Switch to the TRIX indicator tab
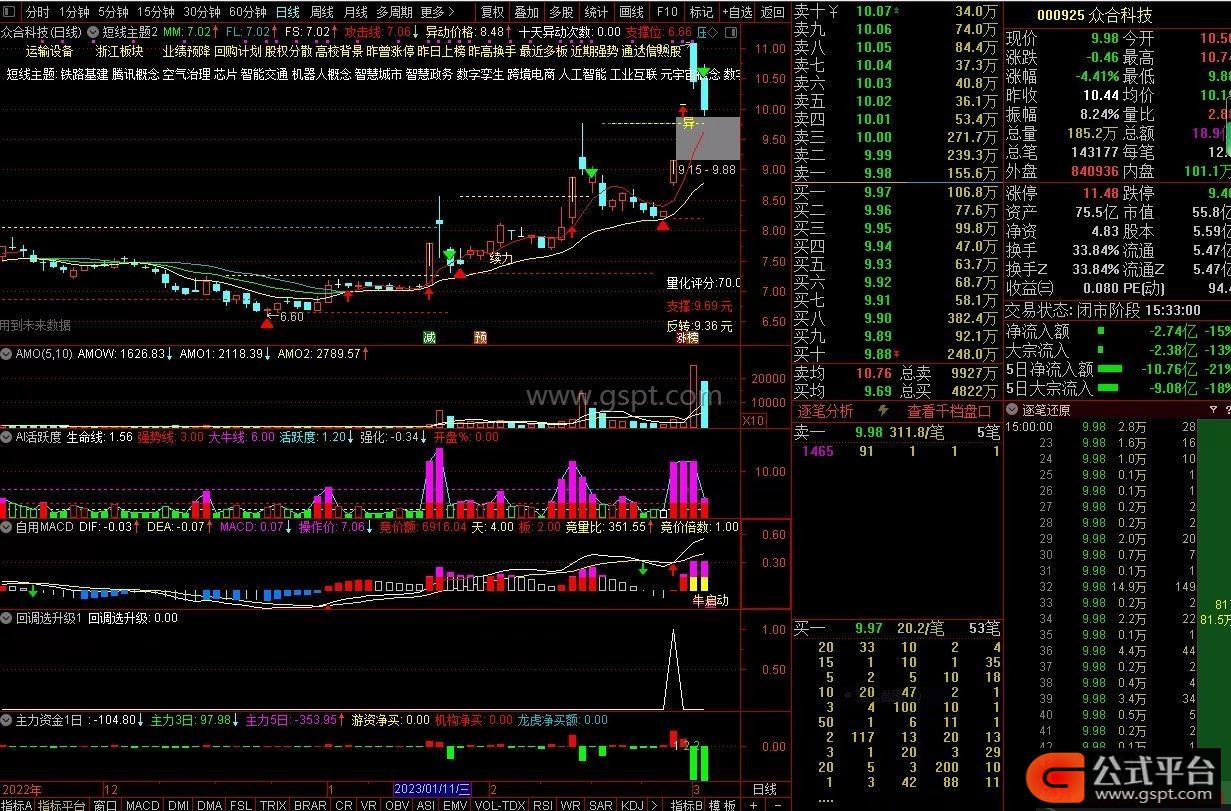 273,804
